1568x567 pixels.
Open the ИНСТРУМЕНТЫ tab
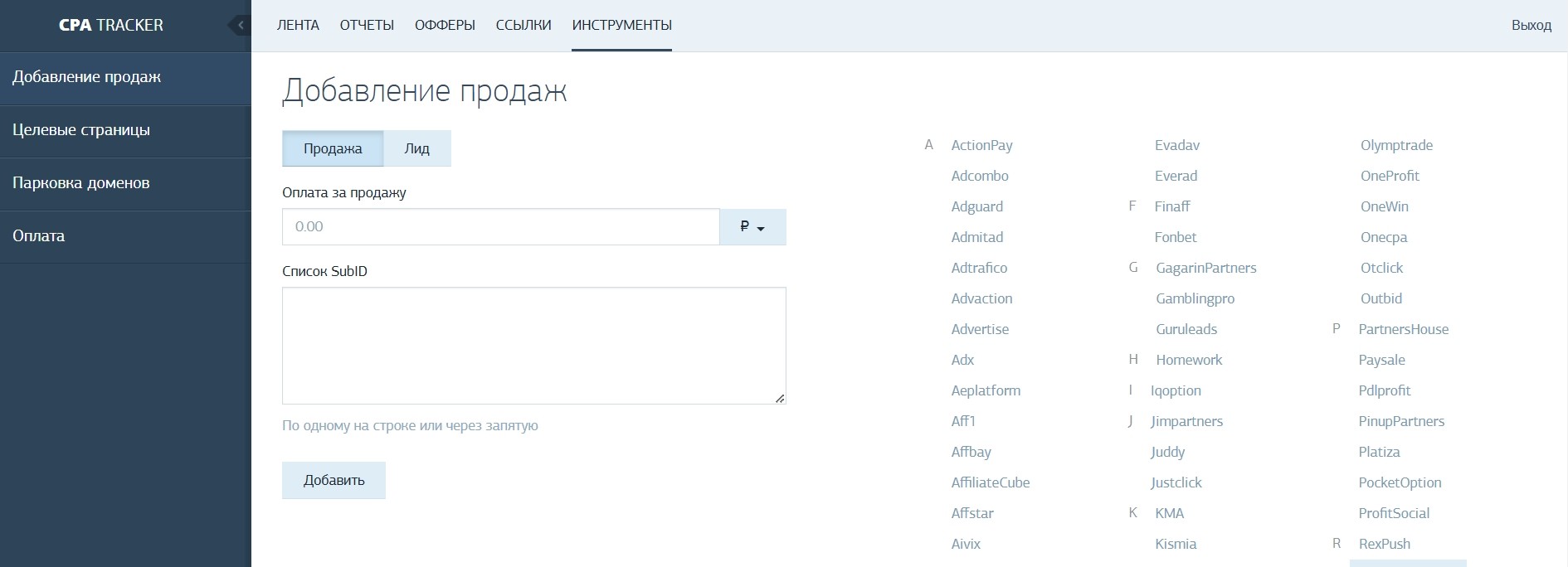click(x=622, y=25)
